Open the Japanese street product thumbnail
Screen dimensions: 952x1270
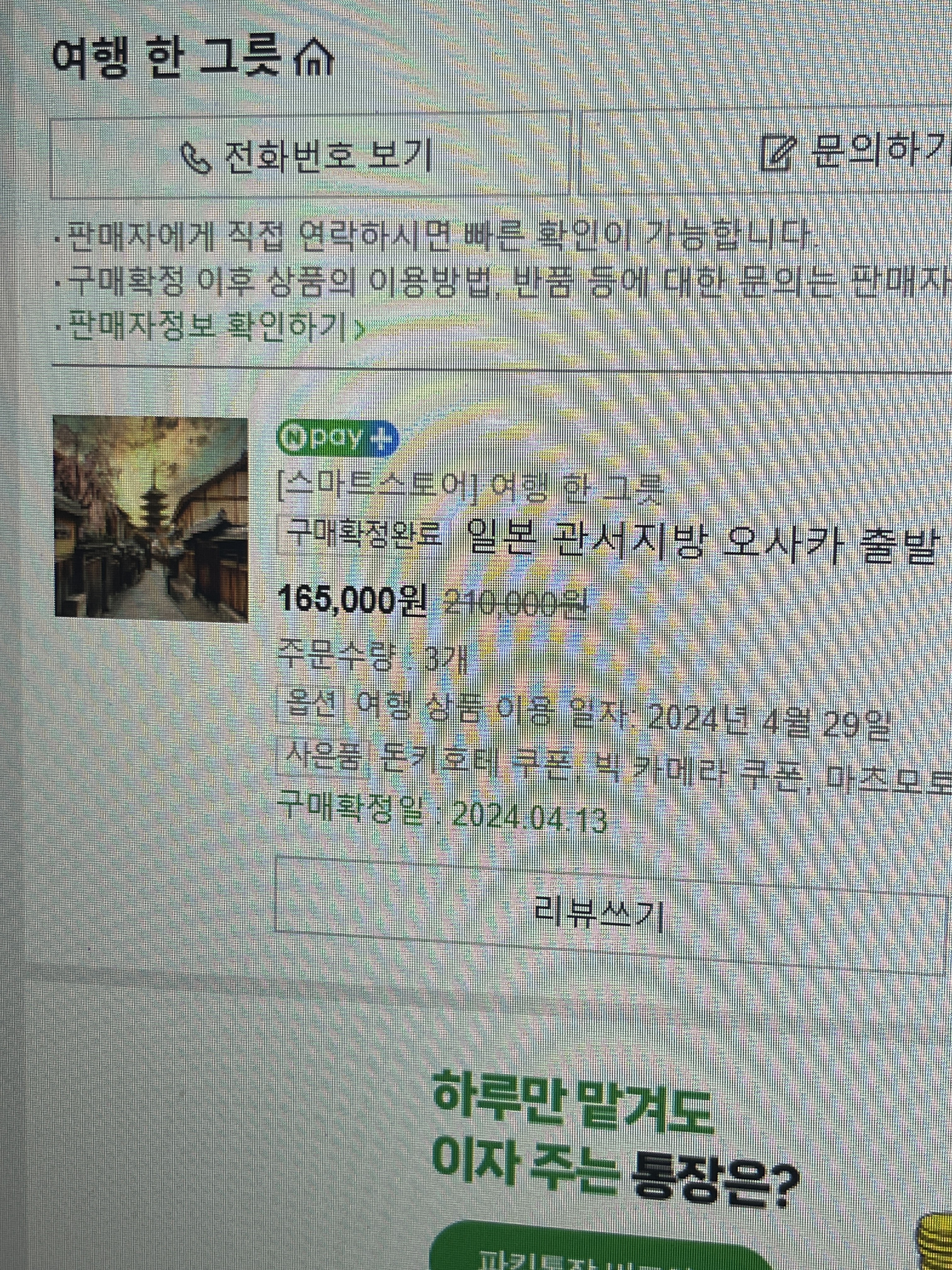(151, 518)
